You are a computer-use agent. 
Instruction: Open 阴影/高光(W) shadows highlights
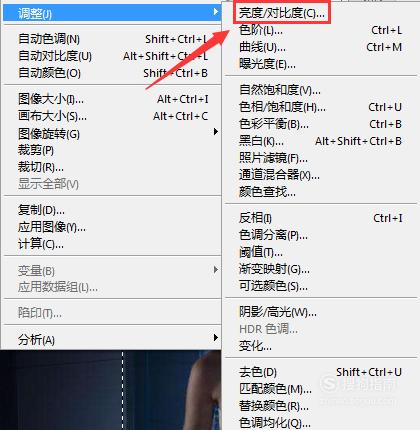tap(320, 312)
